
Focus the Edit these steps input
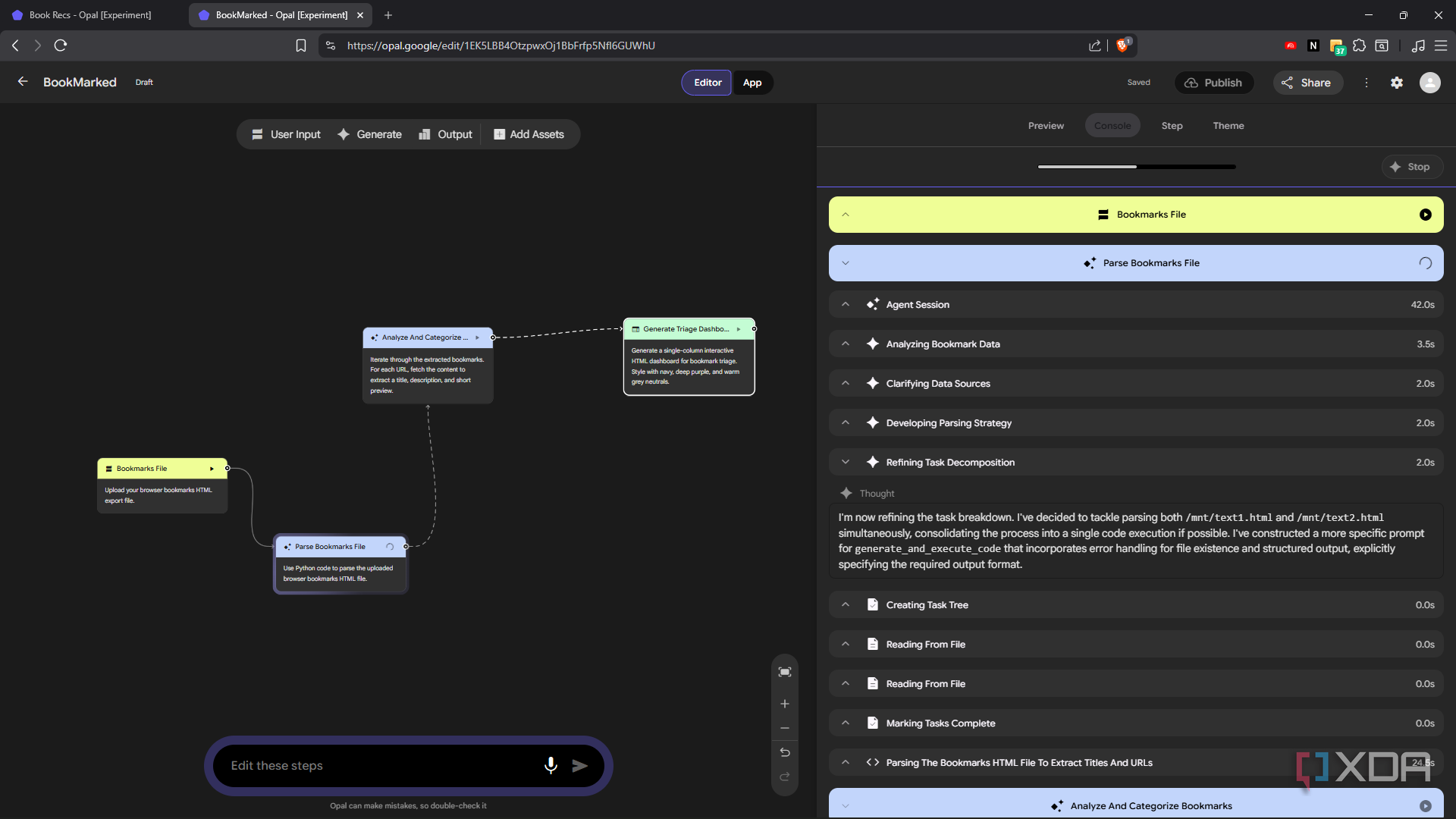point(379,766)
